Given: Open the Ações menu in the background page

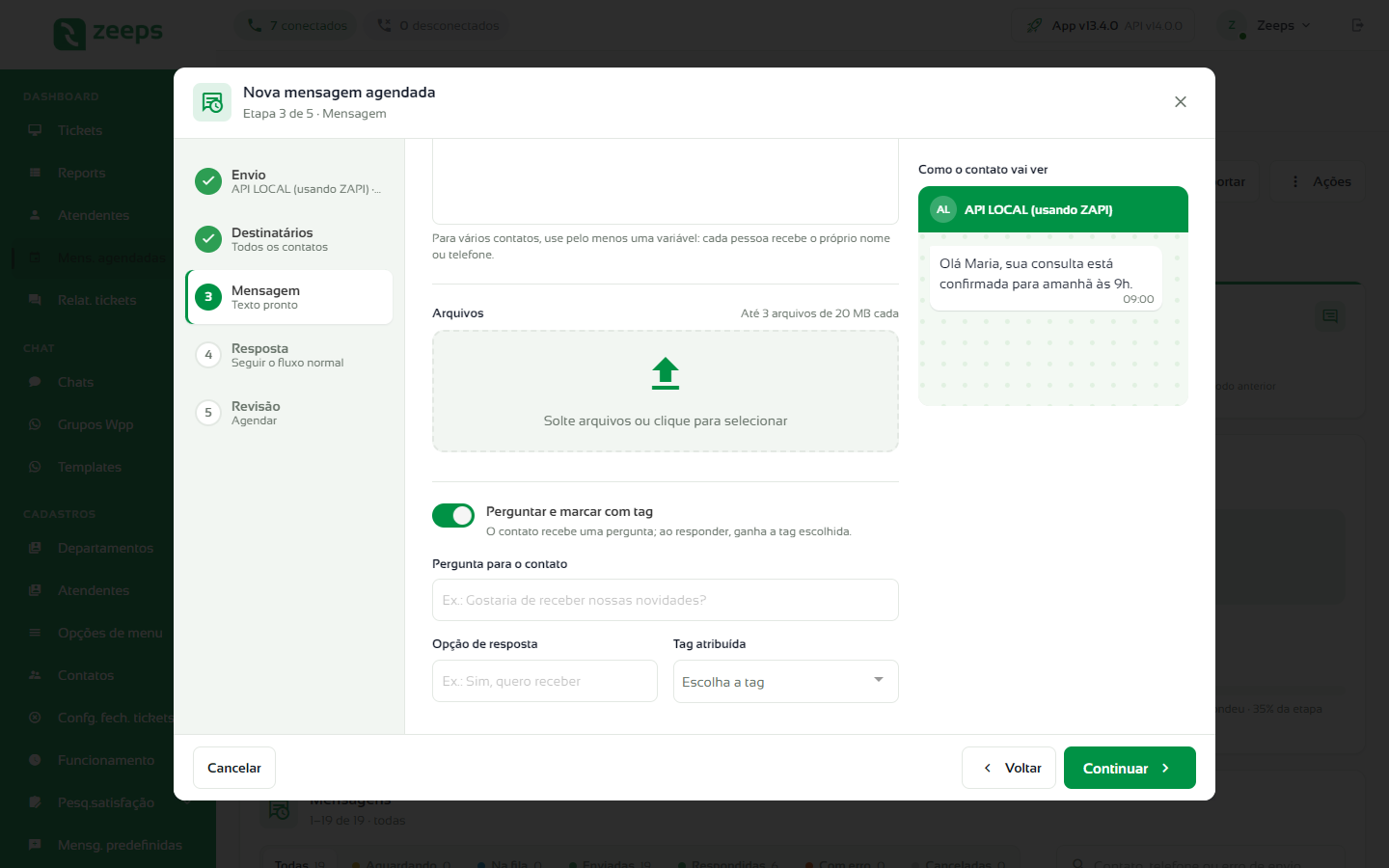Looking at the screenshot, I should point(1321,181).
